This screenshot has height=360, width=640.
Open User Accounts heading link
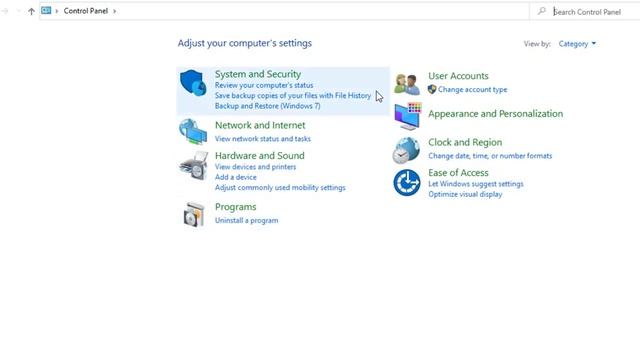point(458,76)
